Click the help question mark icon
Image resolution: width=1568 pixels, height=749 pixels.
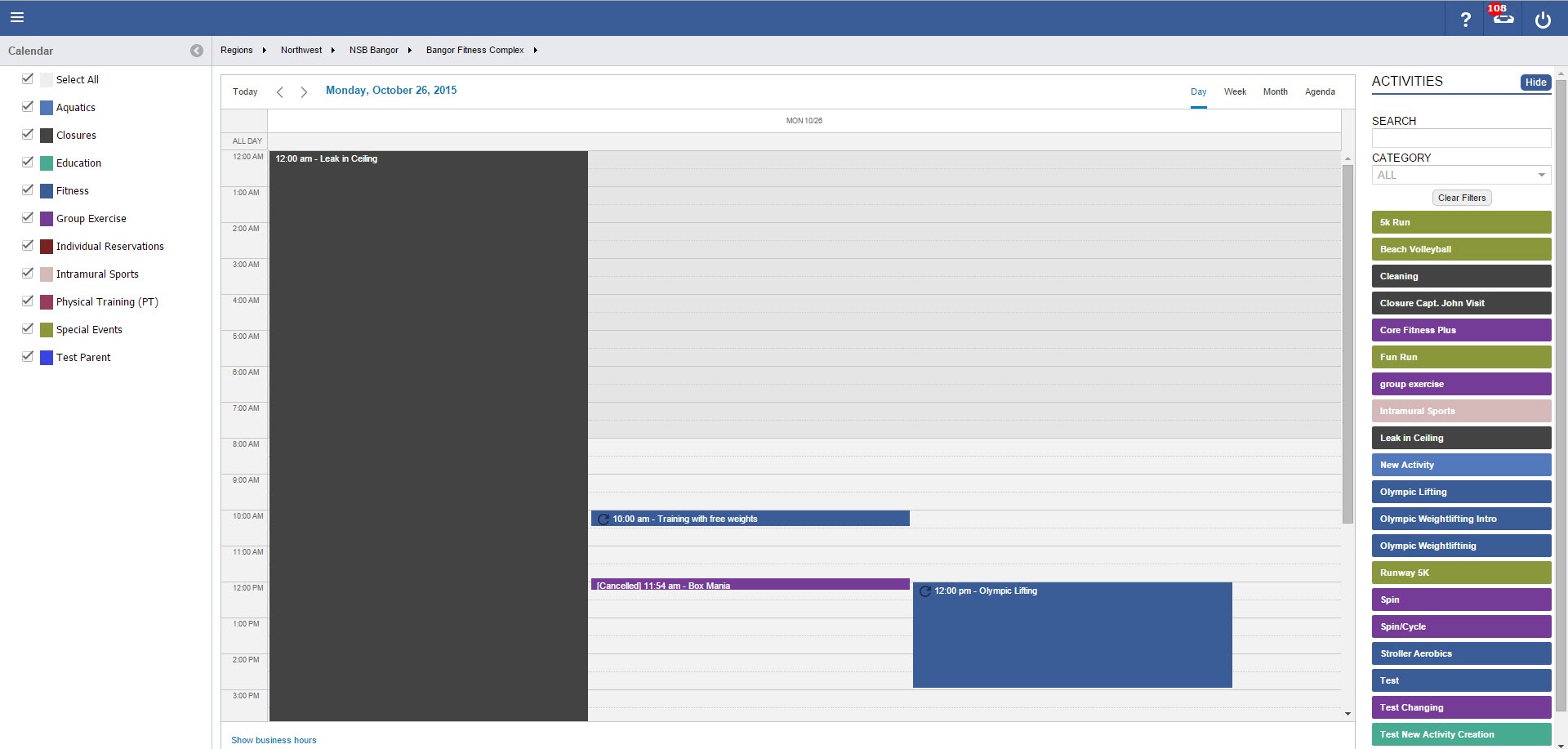[x=1465, y=20]
